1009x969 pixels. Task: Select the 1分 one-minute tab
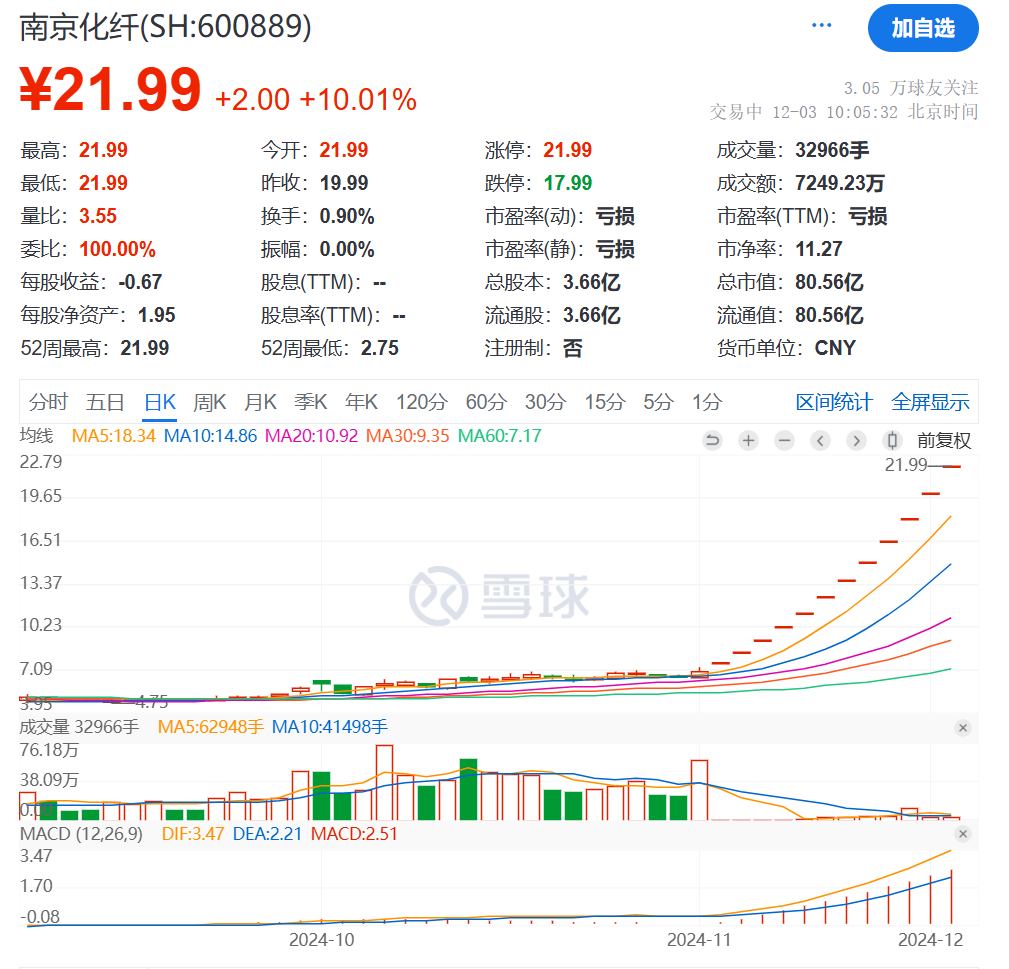tap(706, 402)
